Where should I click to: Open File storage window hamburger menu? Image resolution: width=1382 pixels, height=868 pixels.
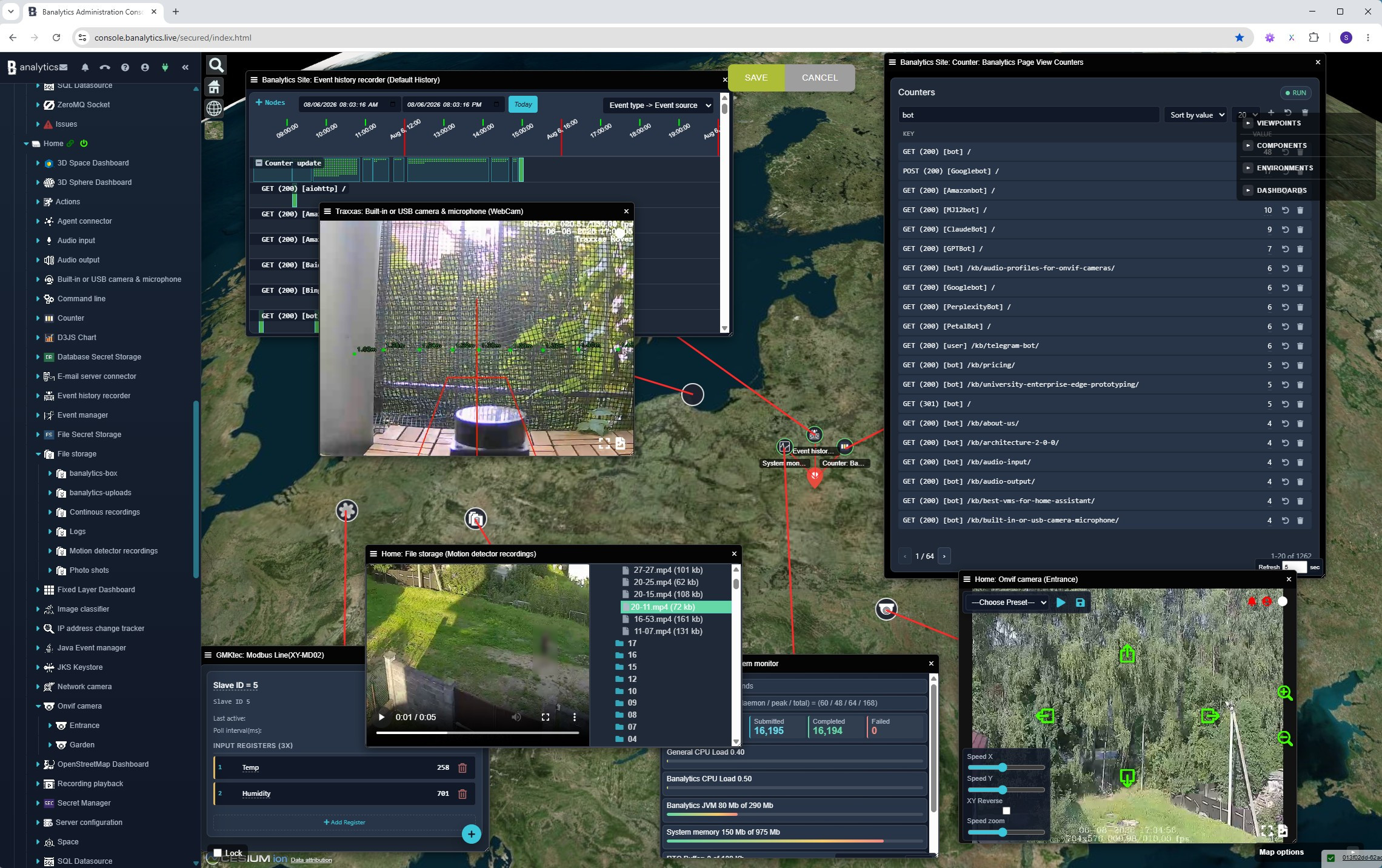coord(373,554)
